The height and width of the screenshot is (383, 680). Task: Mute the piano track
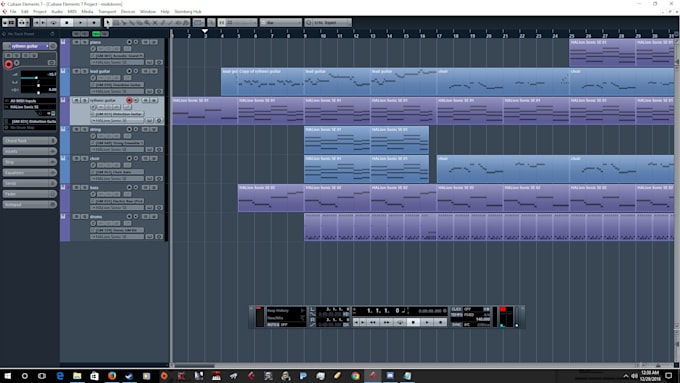76,42
